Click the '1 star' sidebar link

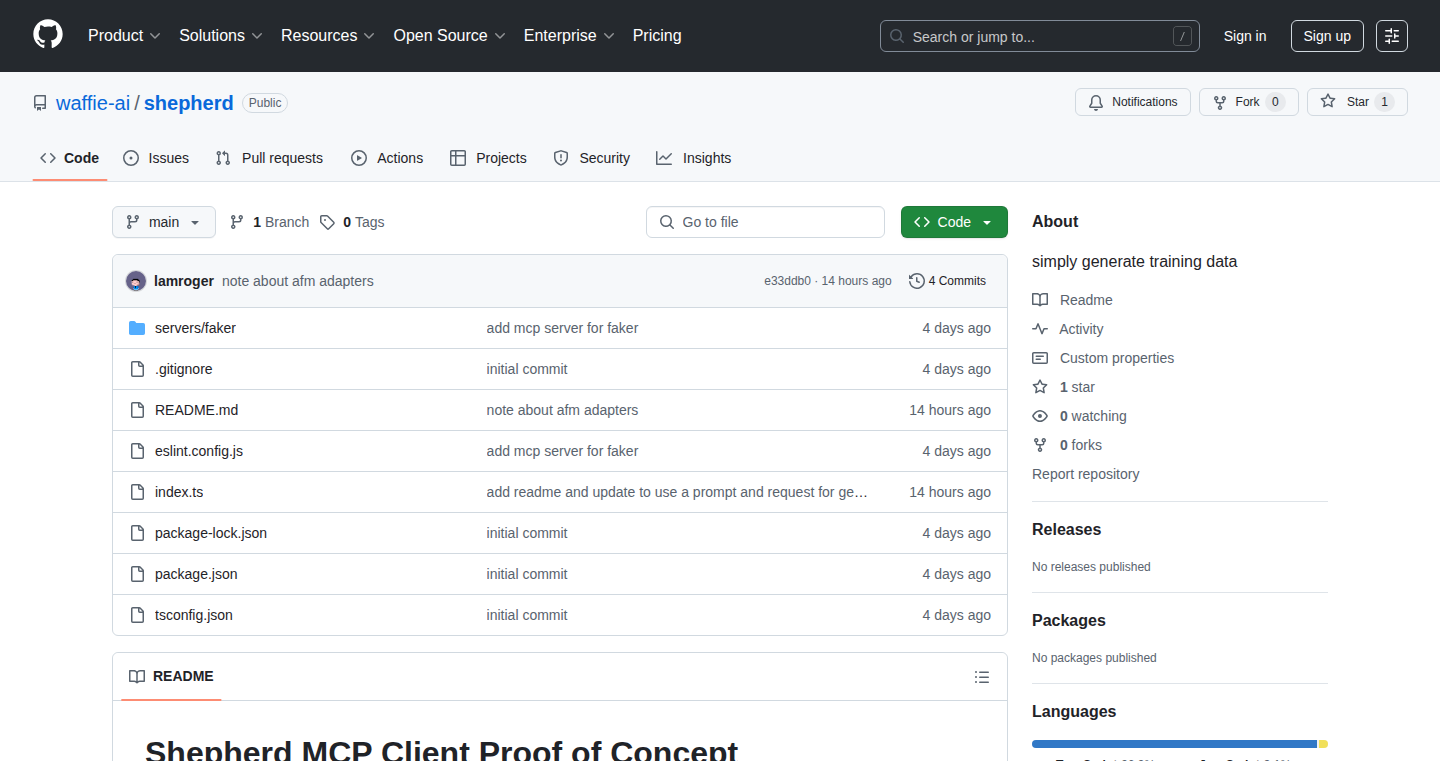point(1077,387)
